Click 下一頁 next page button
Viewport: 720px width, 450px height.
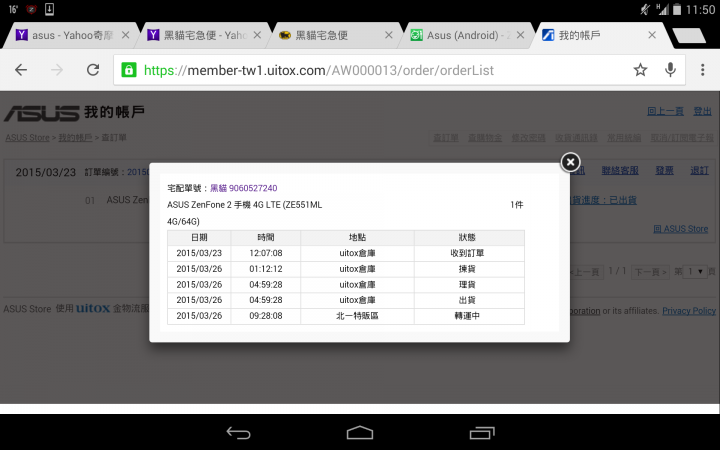(650, 272)
